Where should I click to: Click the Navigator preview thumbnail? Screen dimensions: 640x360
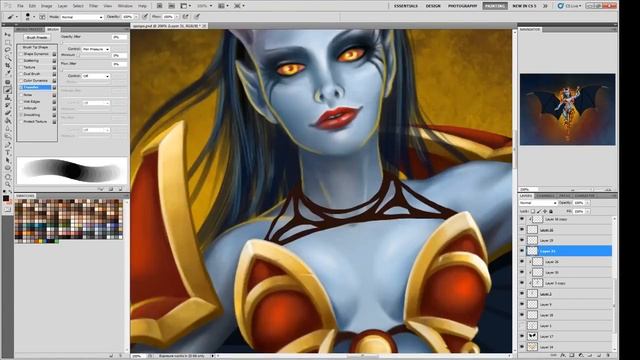[567, 109]
